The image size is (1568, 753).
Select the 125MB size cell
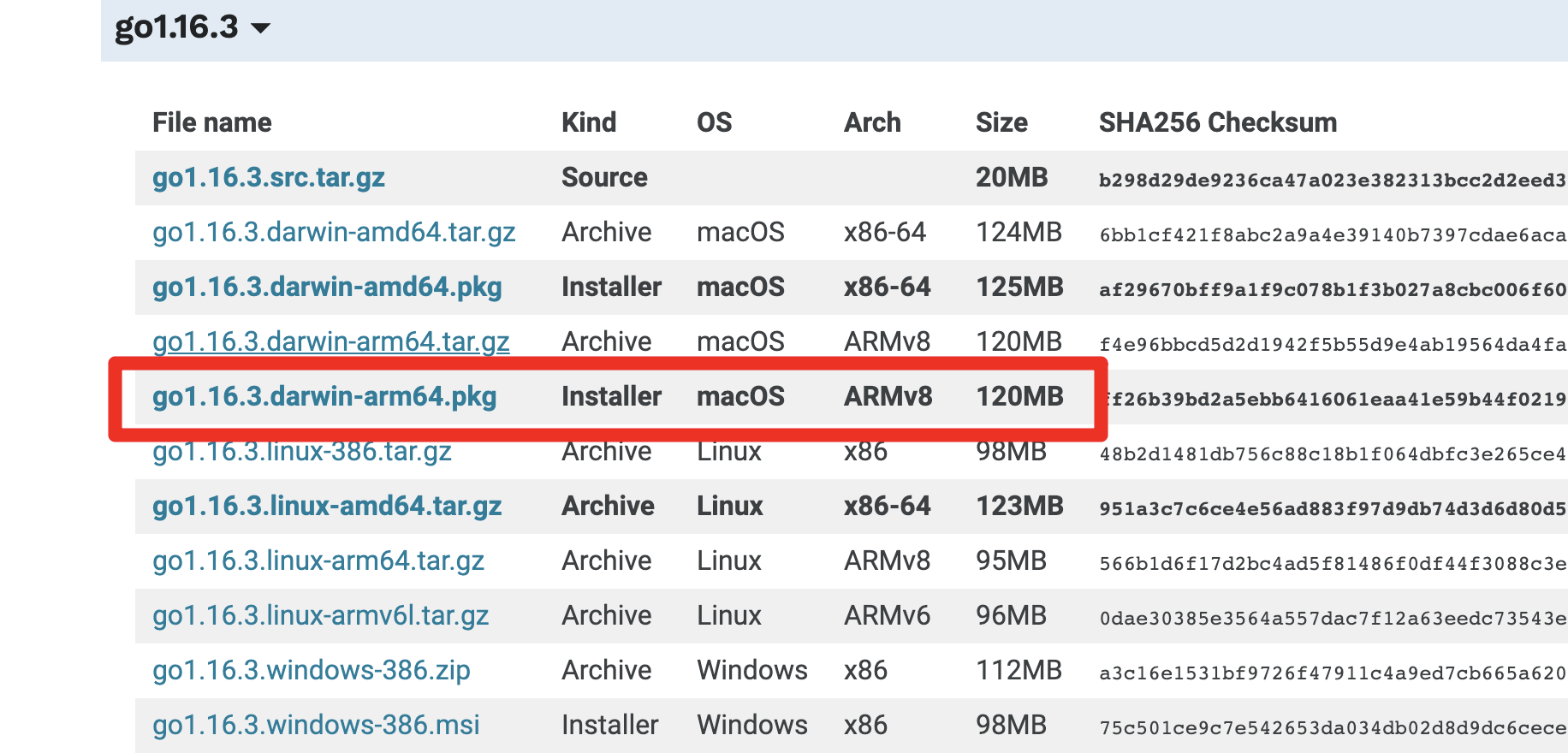[1019, 287]
